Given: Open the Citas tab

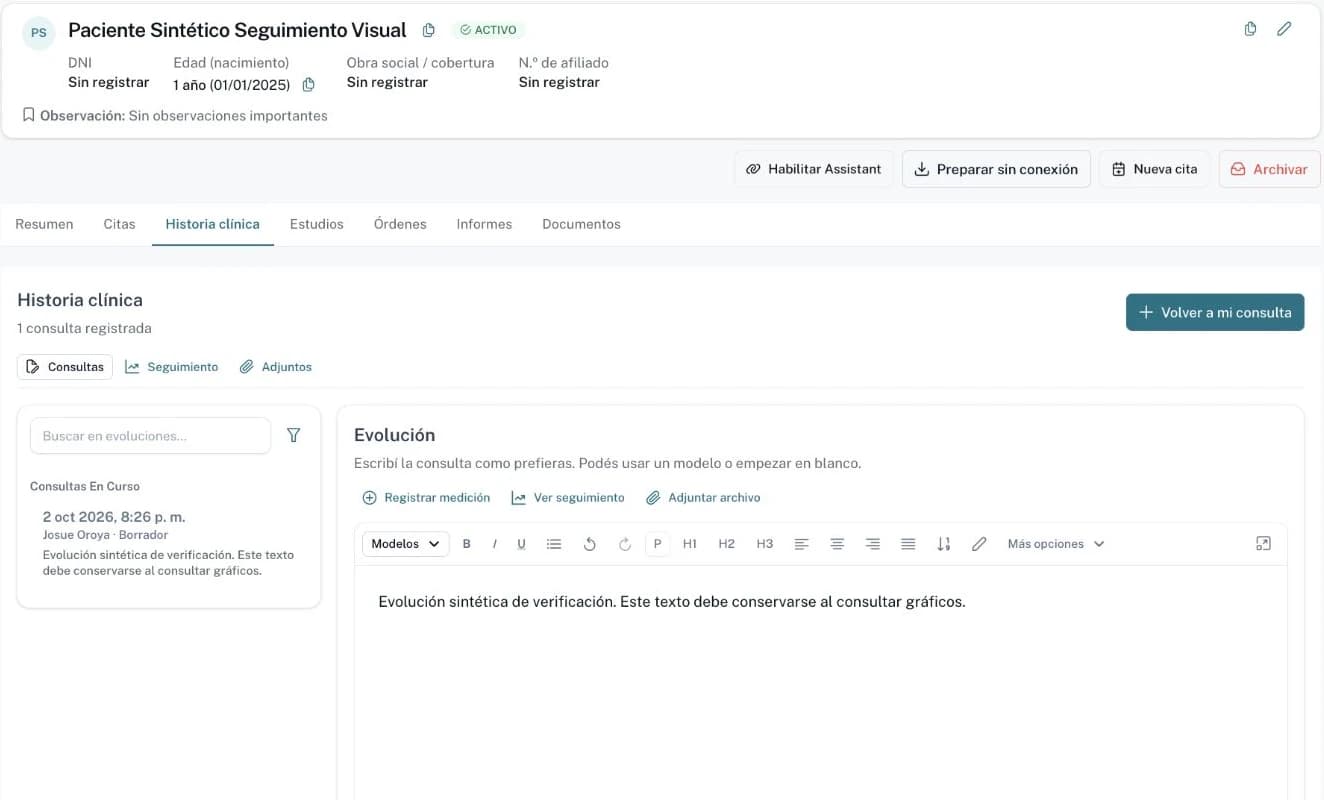Looking at the screenshot, I should (x=119, y=224).
